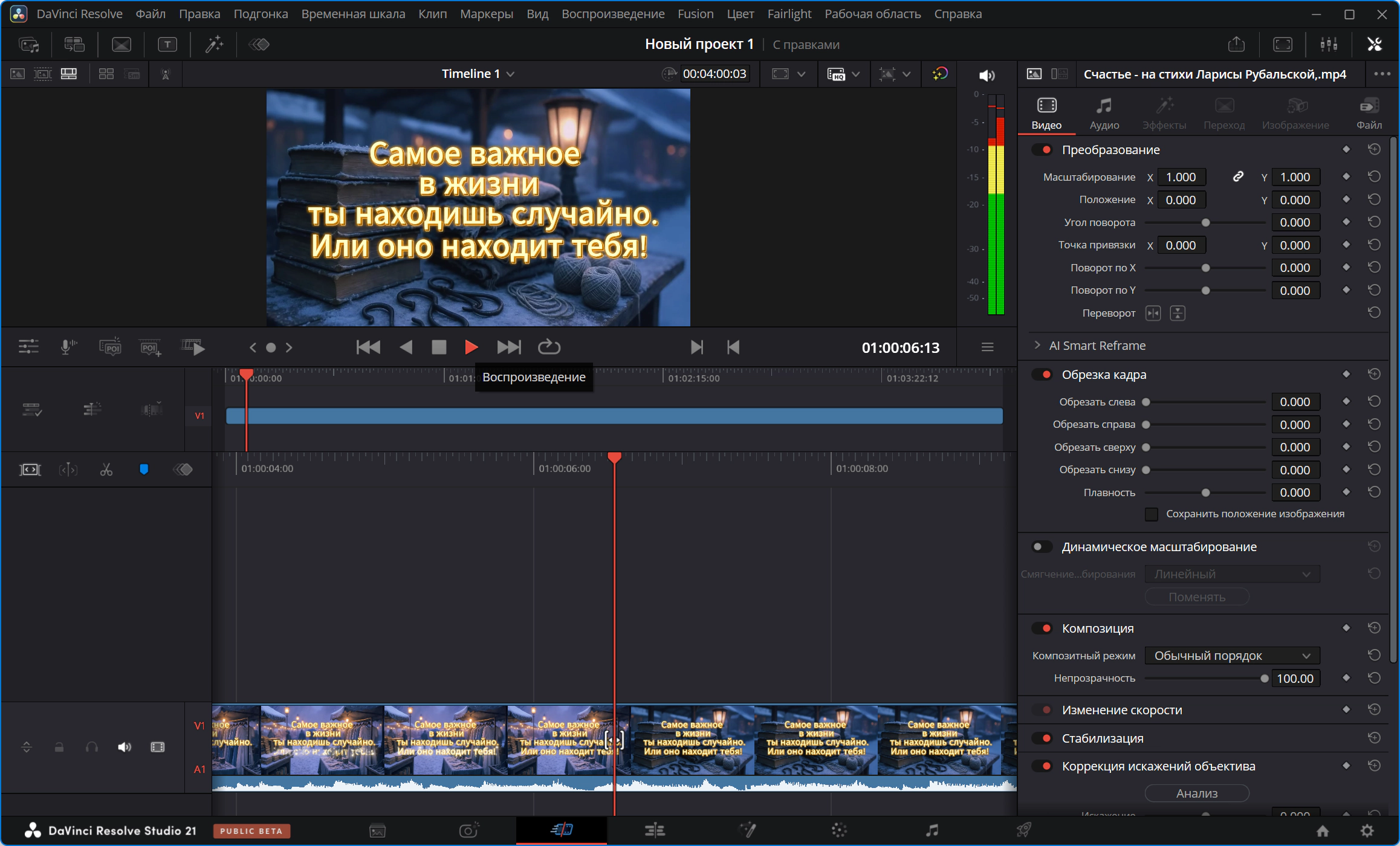Open project settings gear icon
Image resolution: width=1400 pixels, height=846 pixels.
coord(1367,830)
